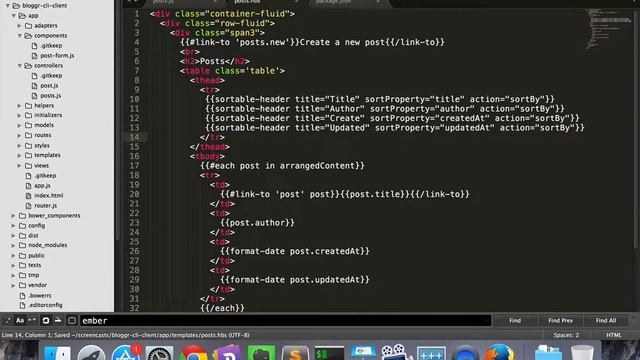Collapse the app folder

13,16
